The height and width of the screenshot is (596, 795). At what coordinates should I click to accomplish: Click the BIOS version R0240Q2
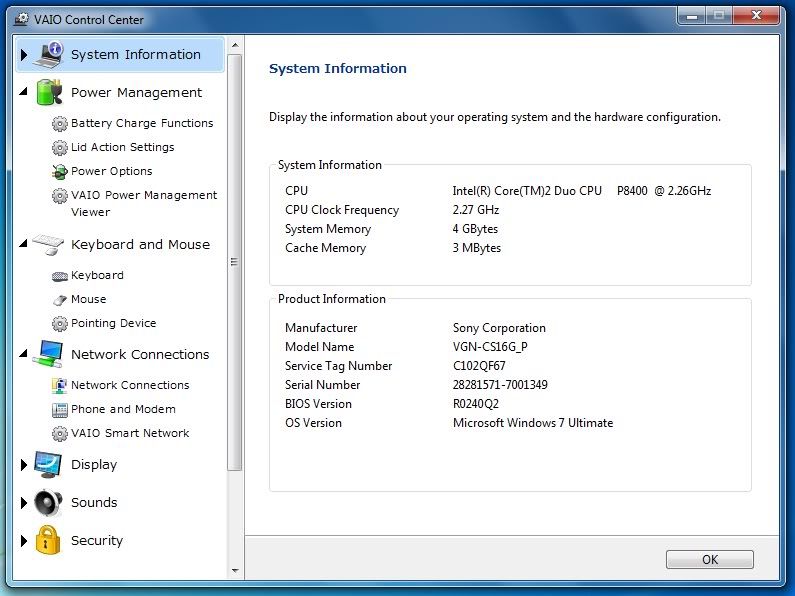[476, 404]
